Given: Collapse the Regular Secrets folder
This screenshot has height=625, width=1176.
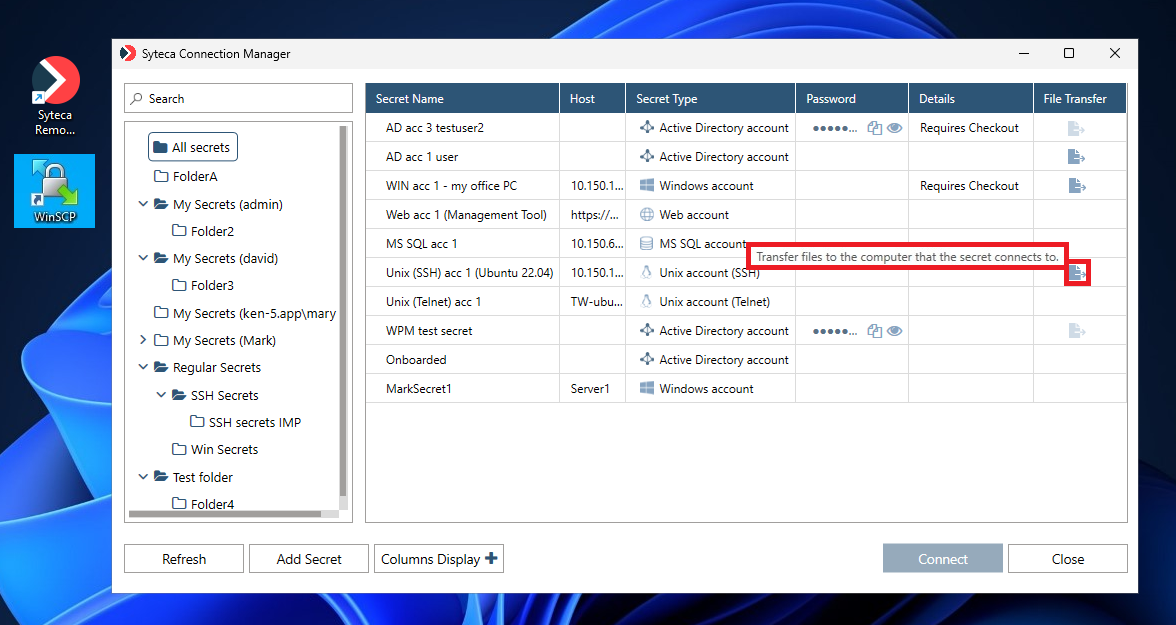Looking at the screenshot, I should 144,367.
